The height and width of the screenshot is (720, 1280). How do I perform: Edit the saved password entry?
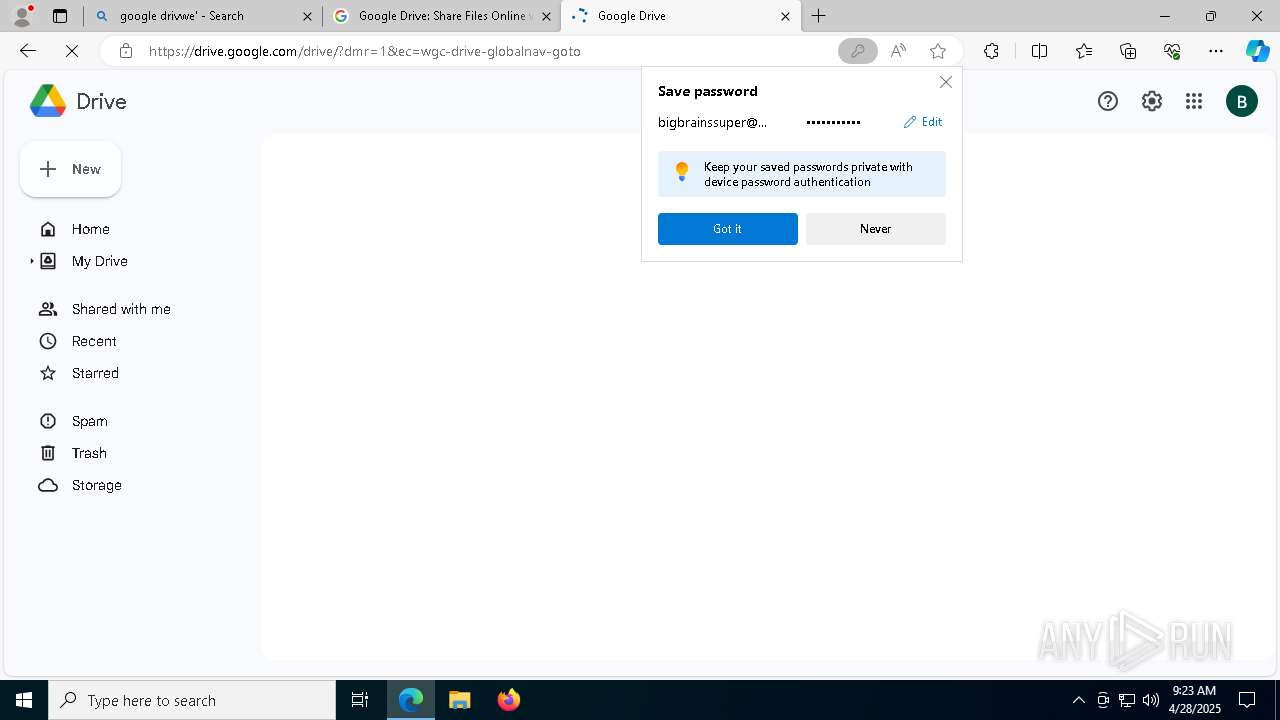coord(923,122)
